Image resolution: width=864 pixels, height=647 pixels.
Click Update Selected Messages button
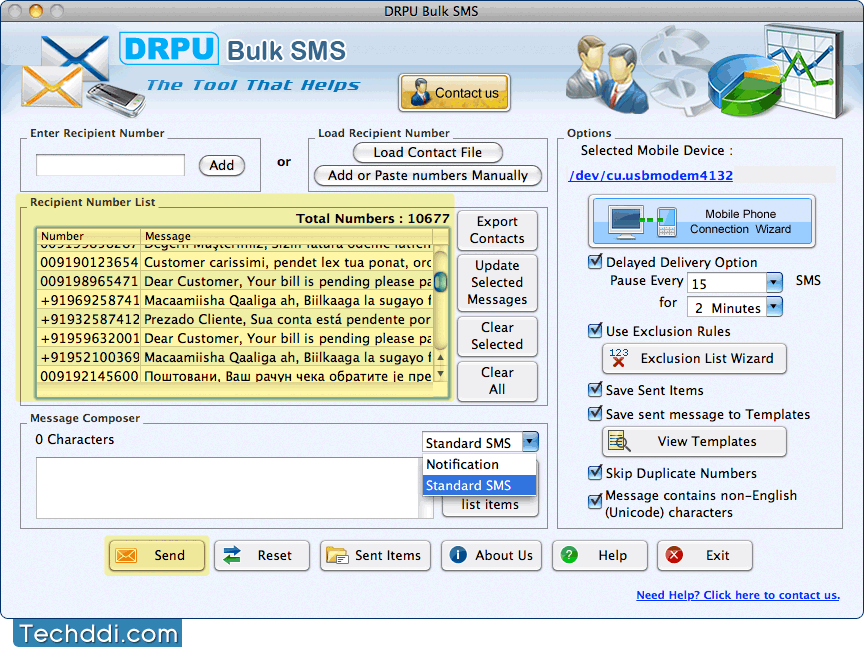pyautogui.click(x=497, y=282)
